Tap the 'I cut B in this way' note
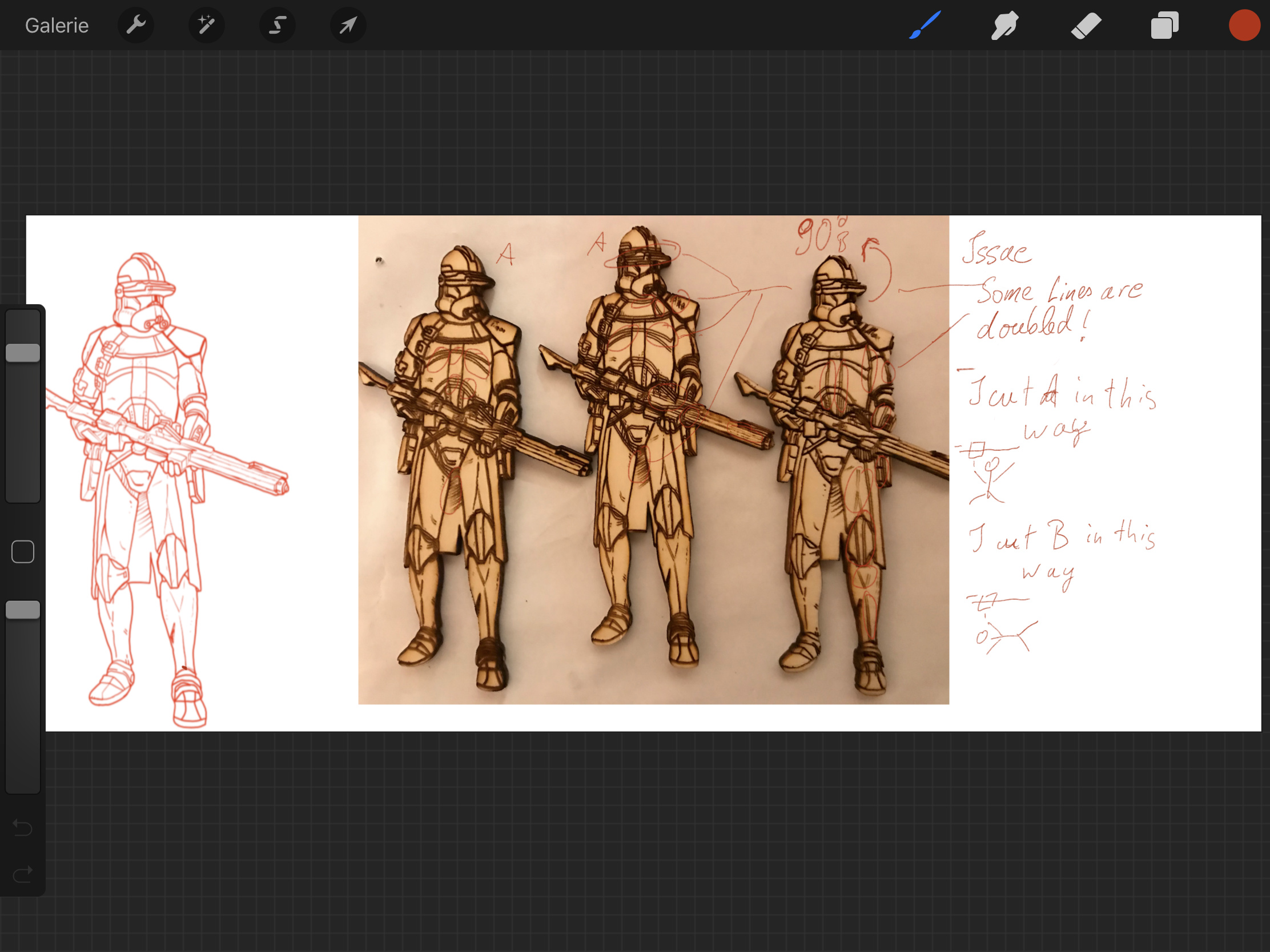Screen dimensions: 1270x952 point(1062,555)
